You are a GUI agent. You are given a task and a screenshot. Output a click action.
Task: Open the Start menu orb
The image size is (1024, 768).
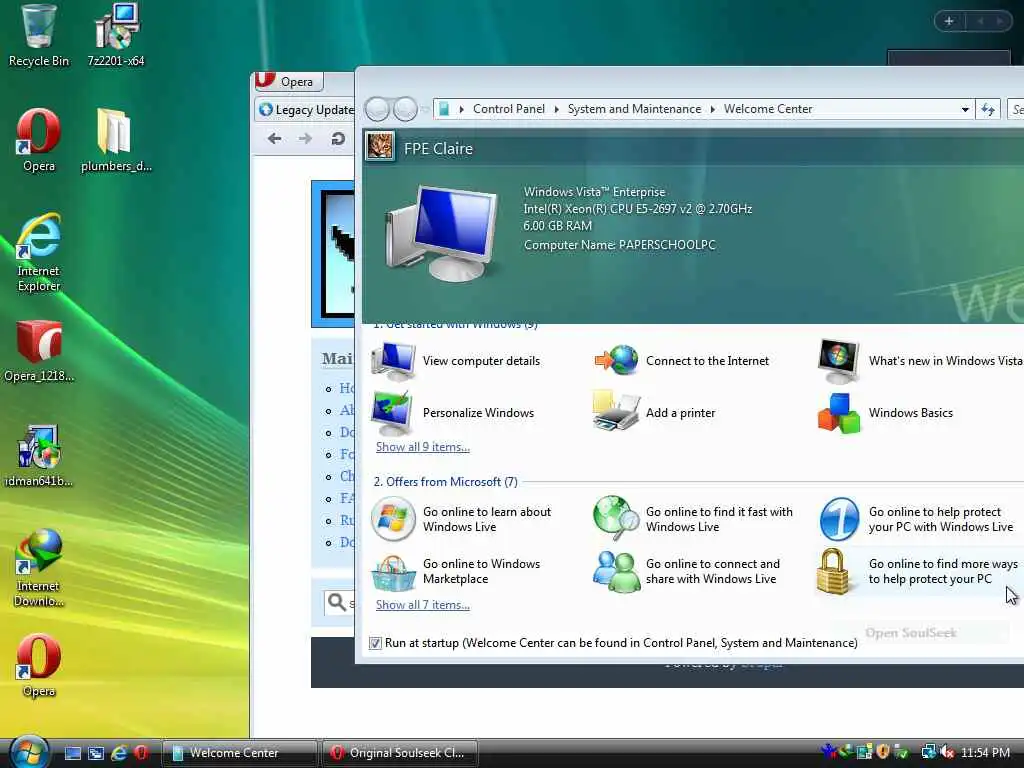pos(28,752)
